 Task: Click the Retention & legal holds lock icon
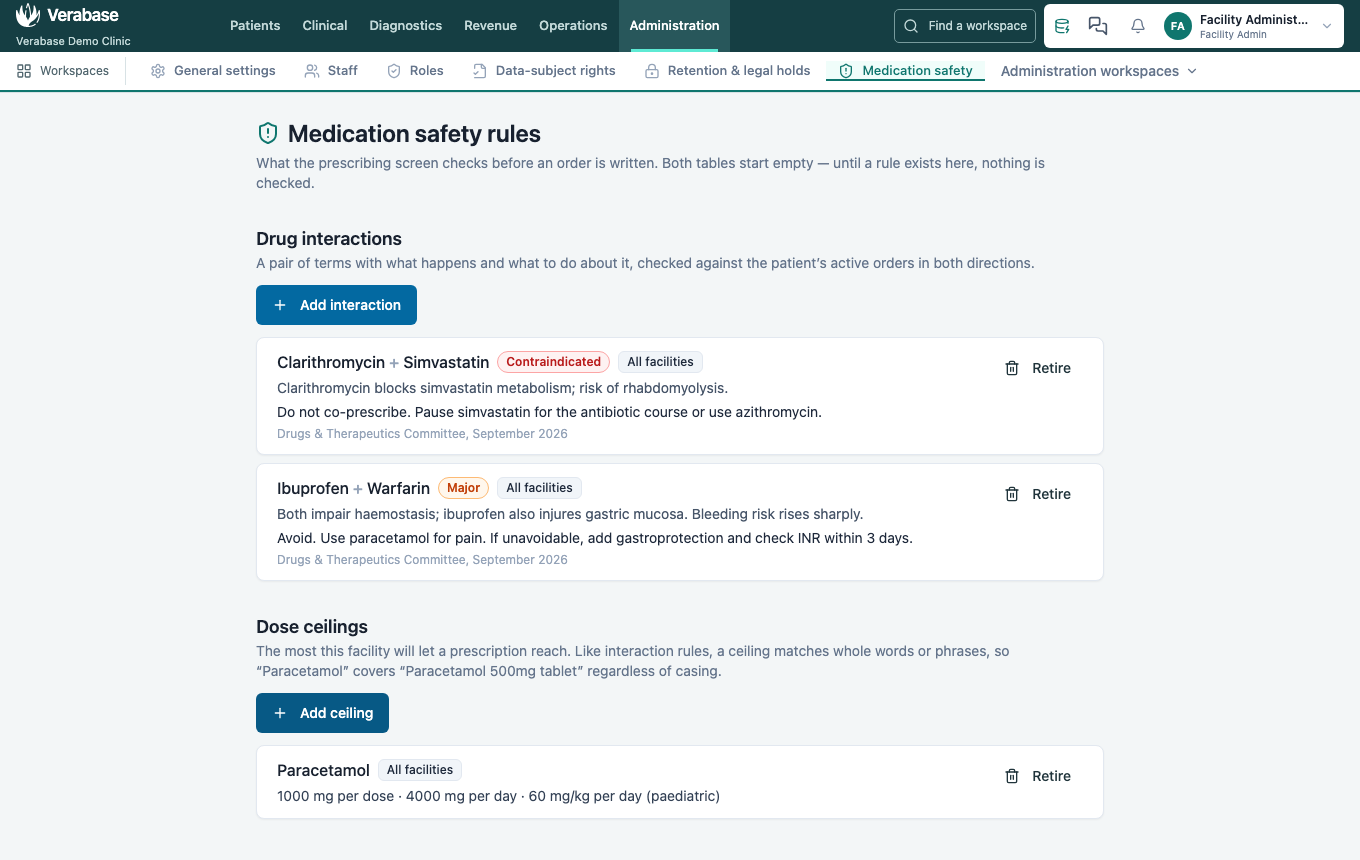652,71
